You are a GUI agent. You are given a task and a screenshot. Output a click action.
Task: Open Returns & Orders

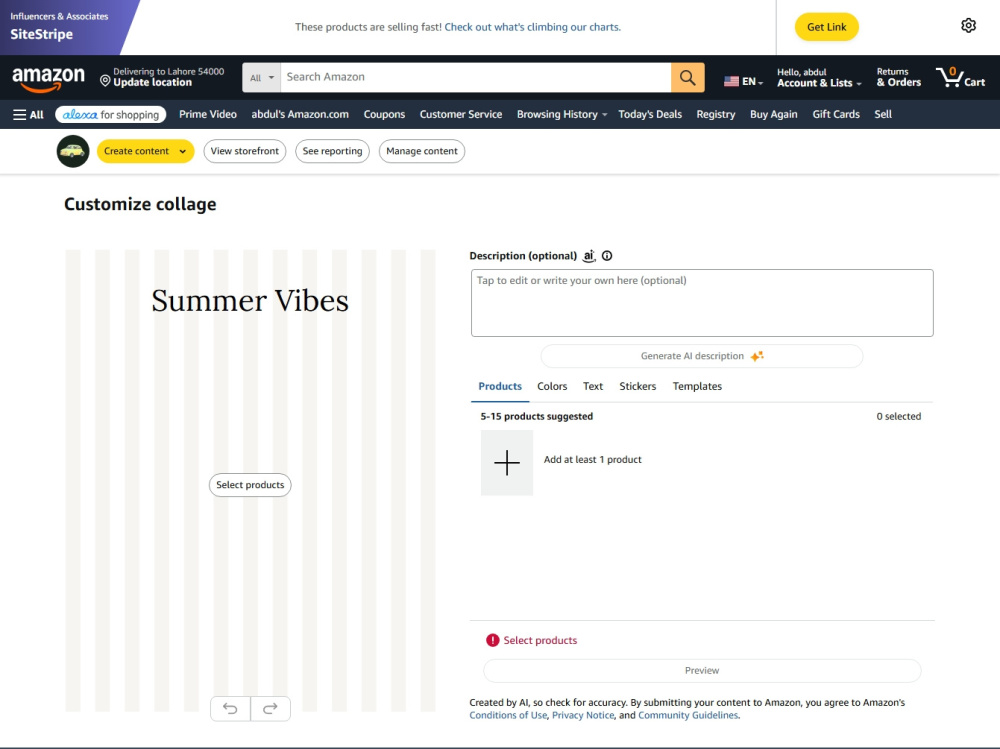click(899, 77)
